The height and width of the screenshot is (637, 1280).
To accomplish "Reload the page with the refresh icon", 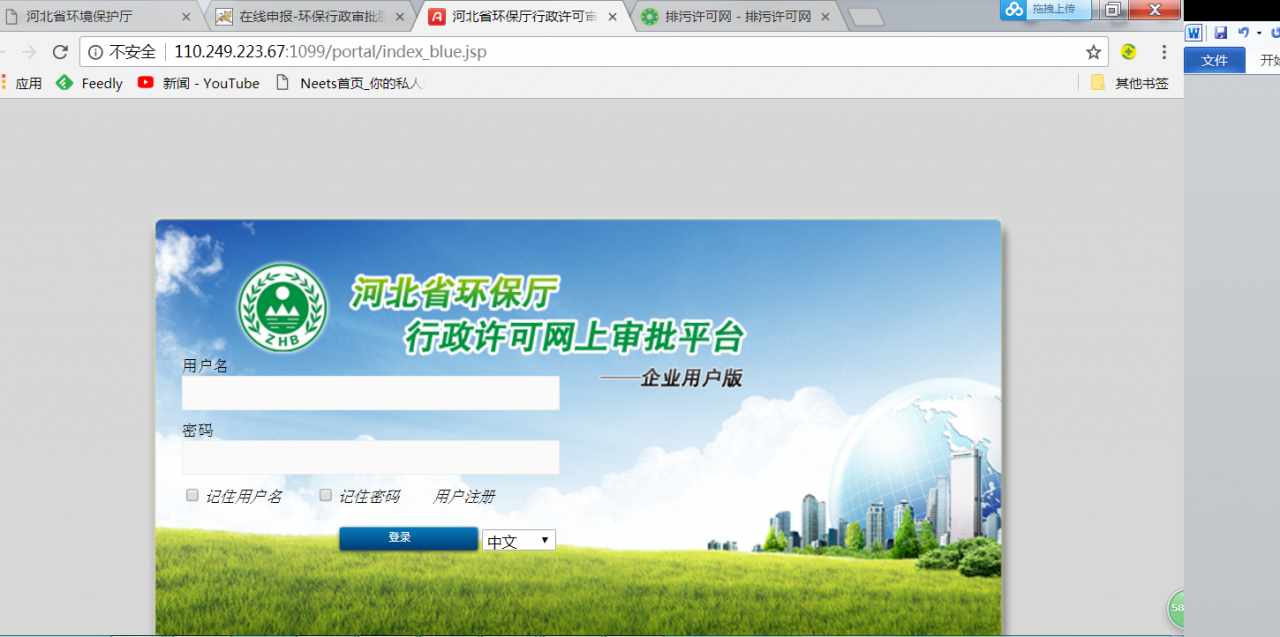I will 62,51.
